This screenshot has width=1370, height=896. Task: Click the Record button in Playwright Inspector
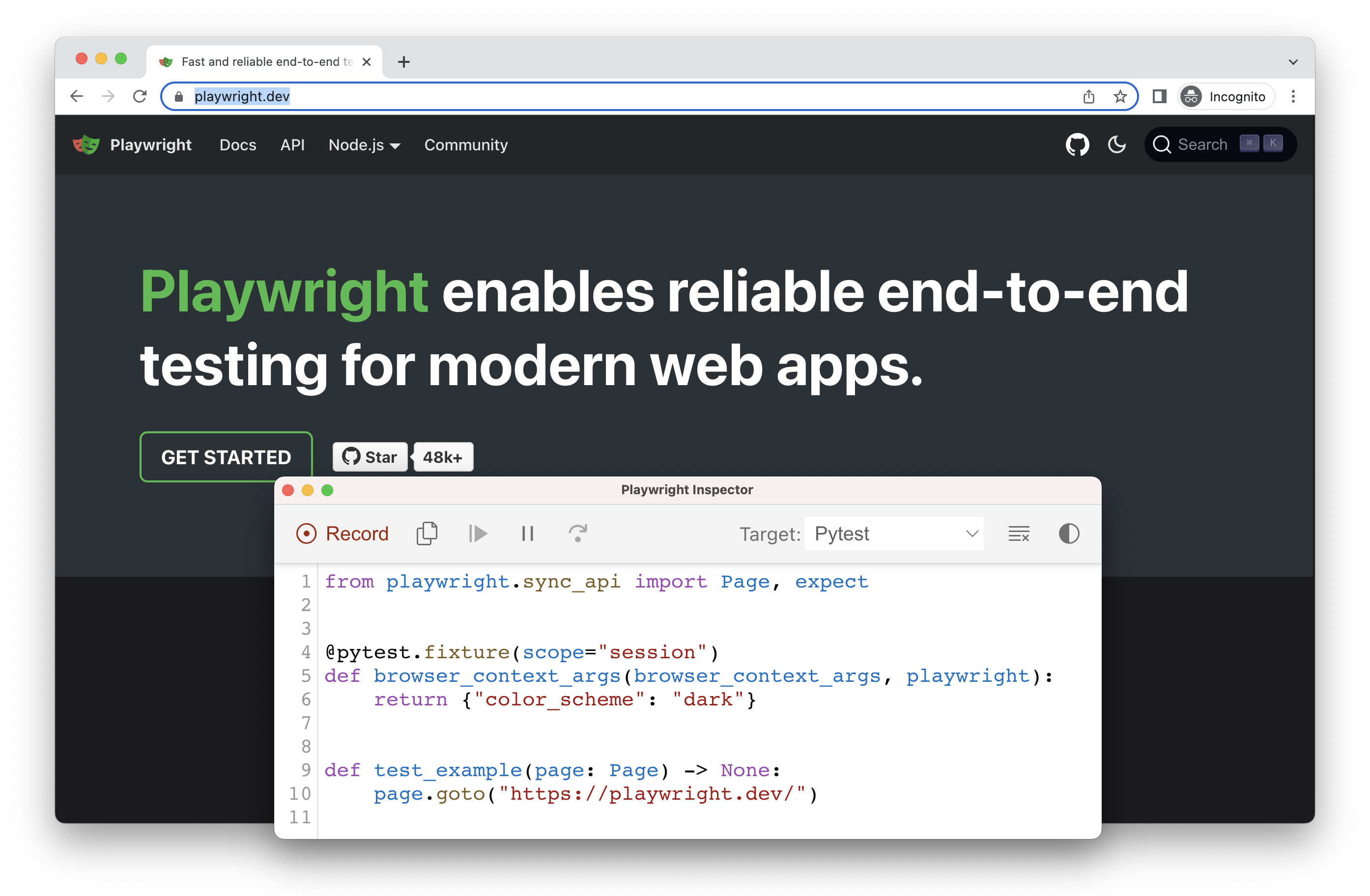click(343, 532)
